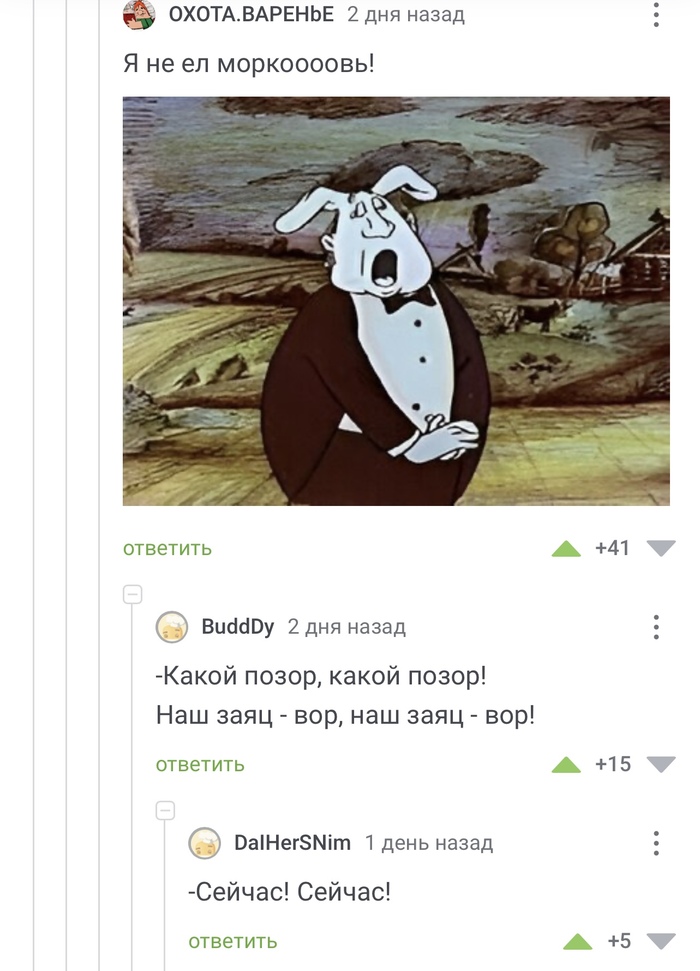Image resolution: width=700 pixels, height=971 pixels.
Task: Upvote BuddDy's comment
Action: (566, 765)
